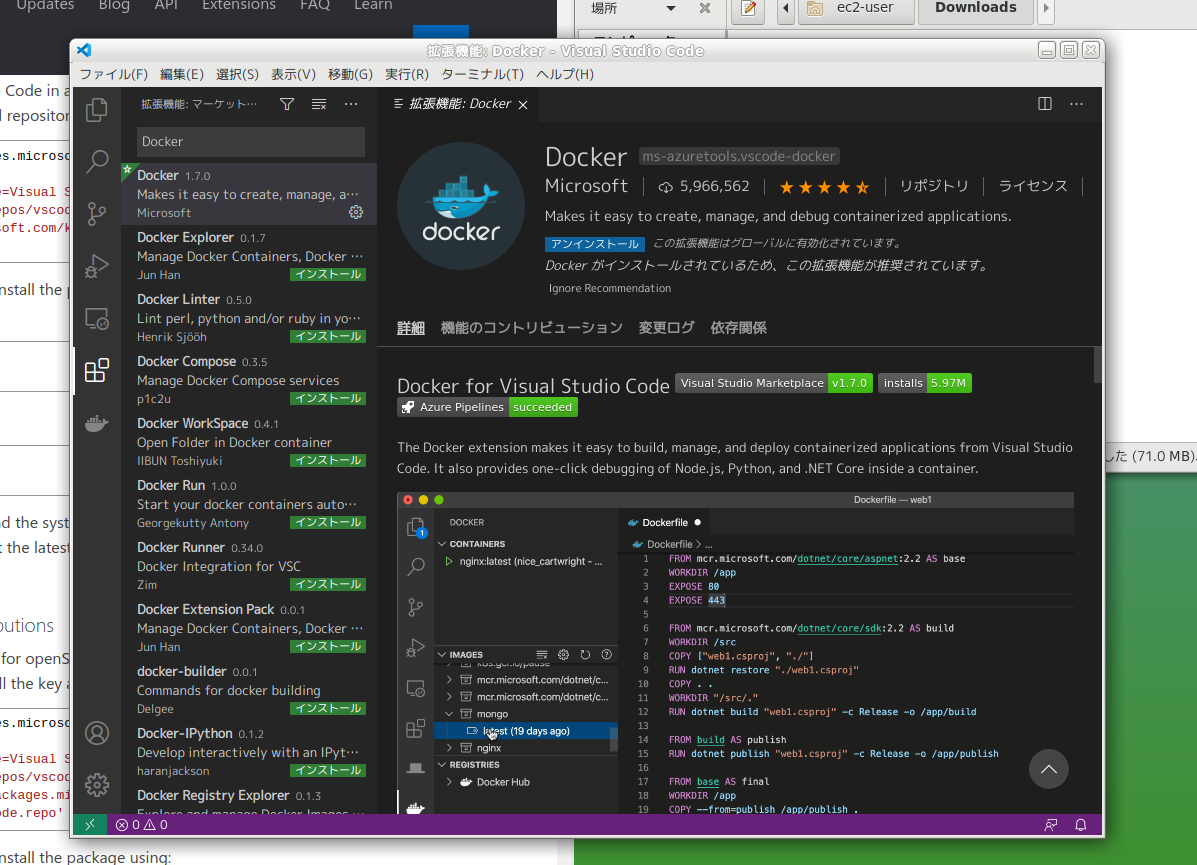Open the extensions panel more actions menu
Image resolution: width=1197 pixels, height=865 pixels.
coord(351,104)
